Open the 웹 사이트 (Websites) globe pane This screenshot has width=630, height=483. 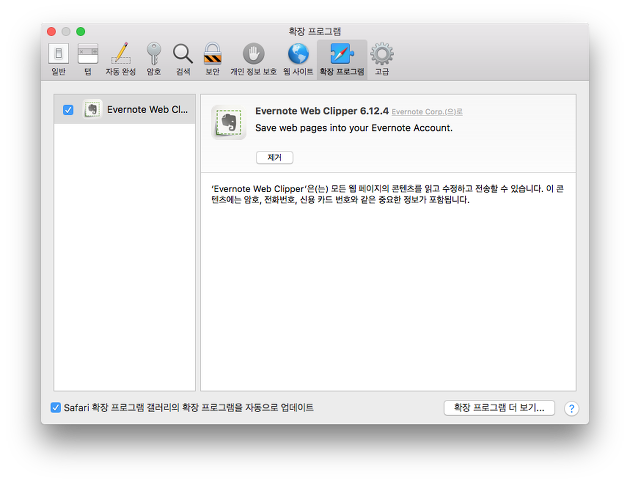click(x=298, y=59)
